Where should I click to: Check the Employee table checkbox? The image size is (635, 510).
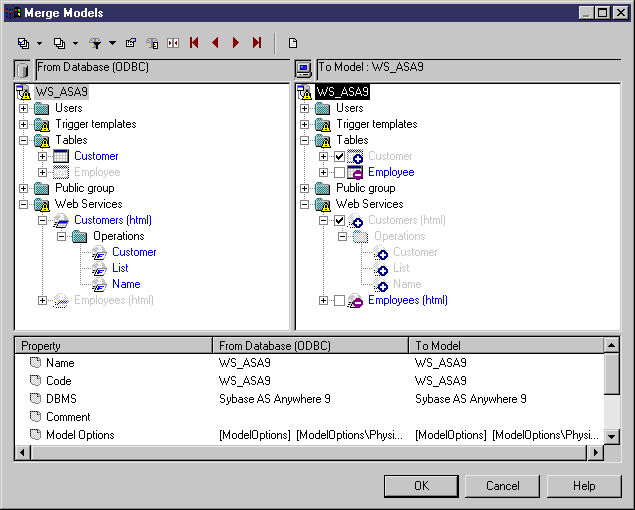click(339, 173)
